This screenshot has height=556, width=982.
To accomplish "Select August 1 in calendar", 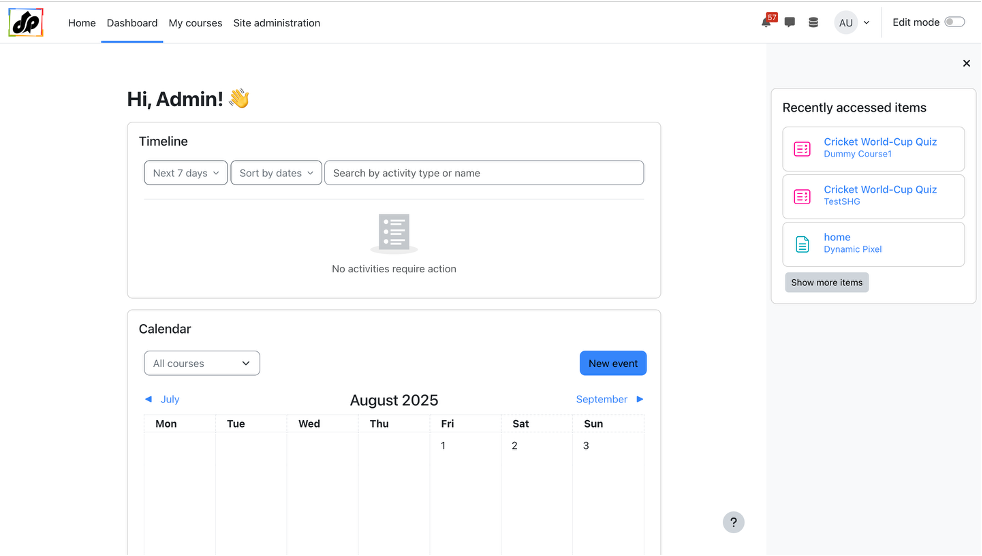I will click(x=443, y=446).
